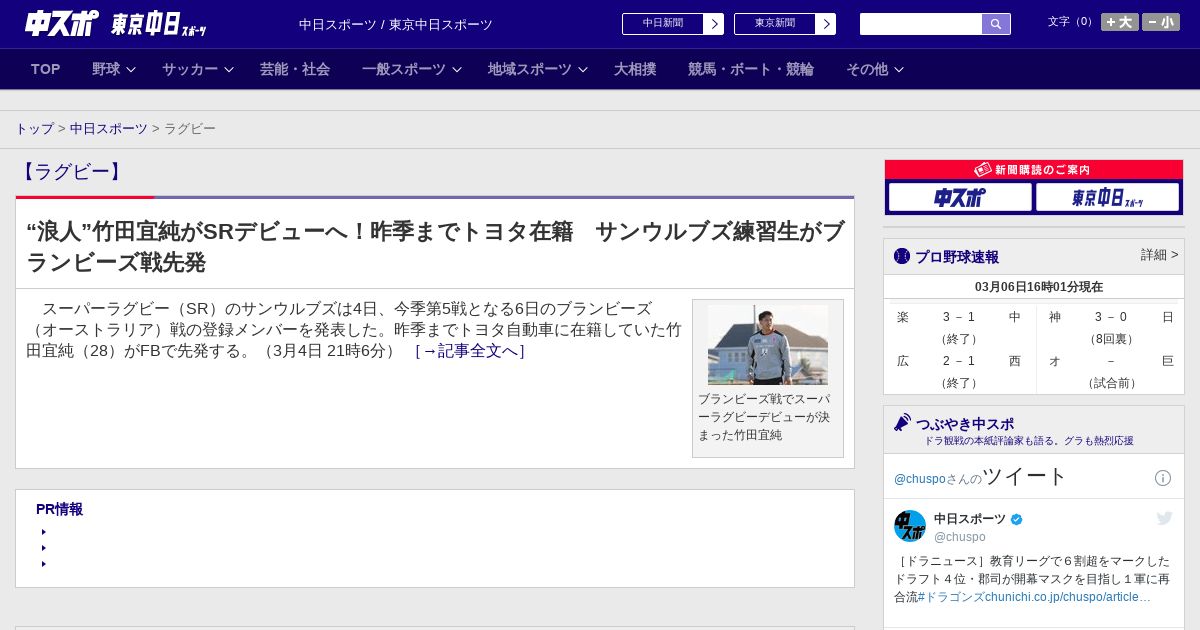Focus the header search input field

point(921,24)
